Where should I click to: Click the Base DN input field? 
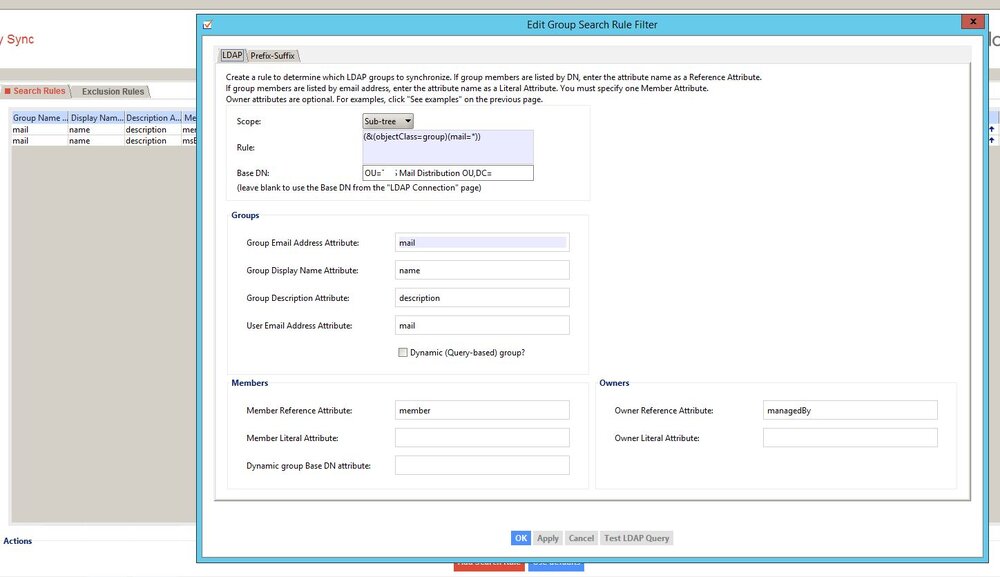(x=448, y=173)
